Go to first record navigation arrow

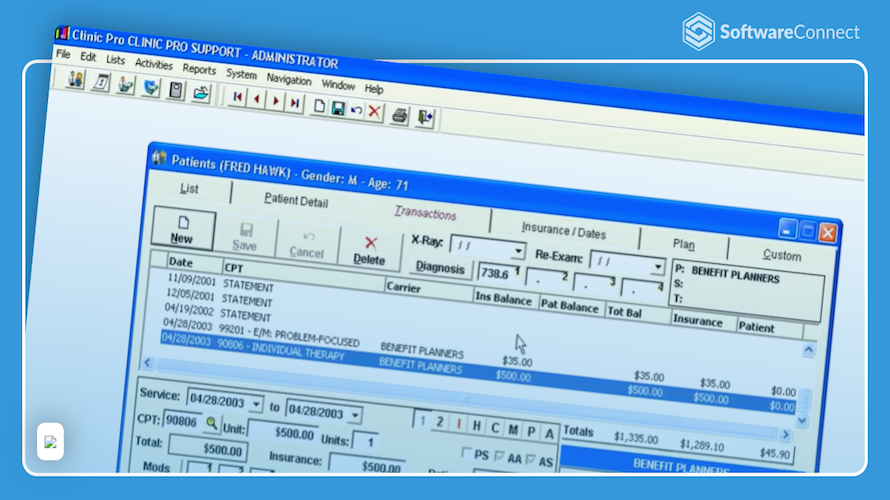237,98
